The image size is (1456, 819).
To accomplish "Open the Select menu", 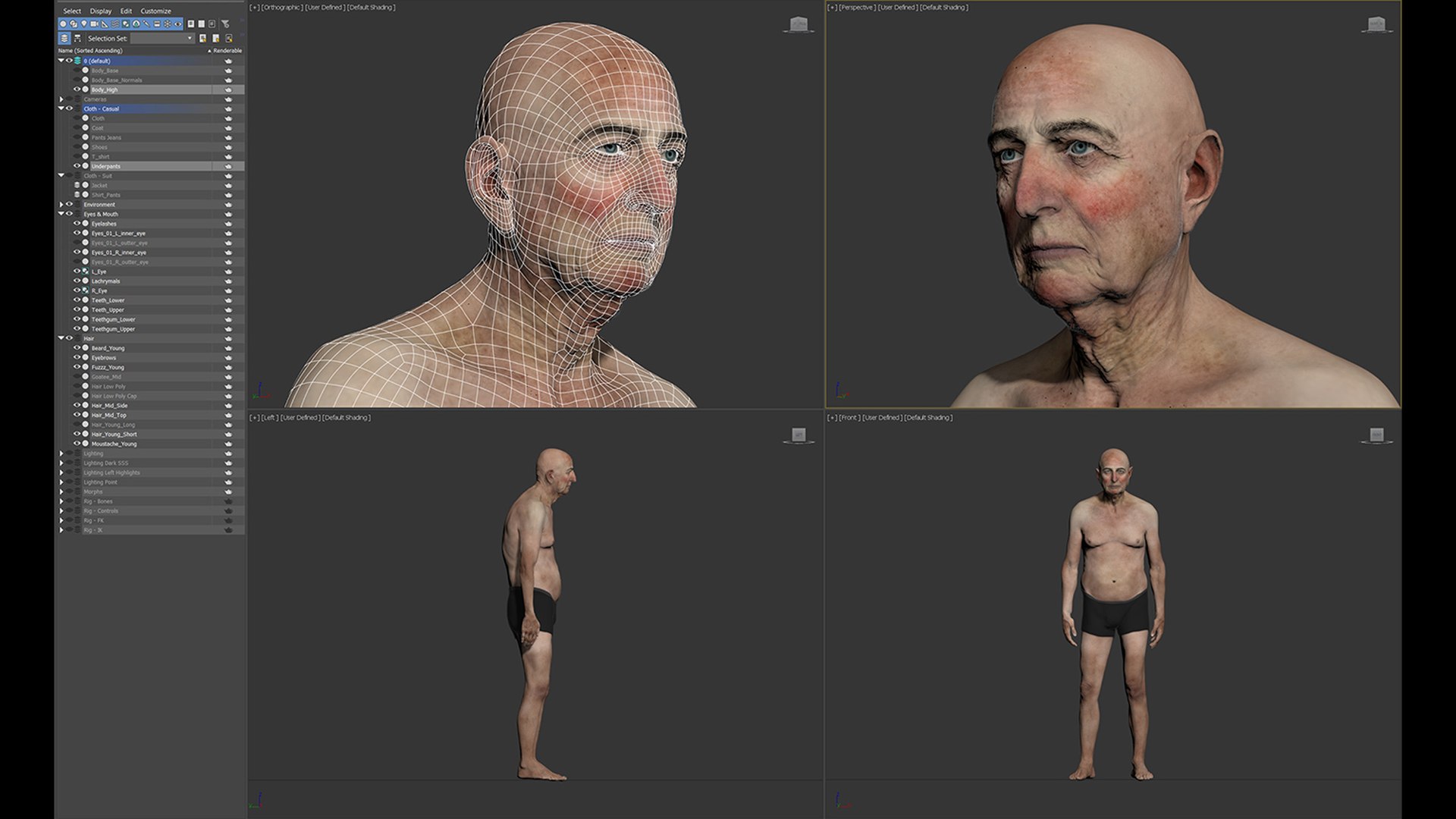I will pos(72,11).
